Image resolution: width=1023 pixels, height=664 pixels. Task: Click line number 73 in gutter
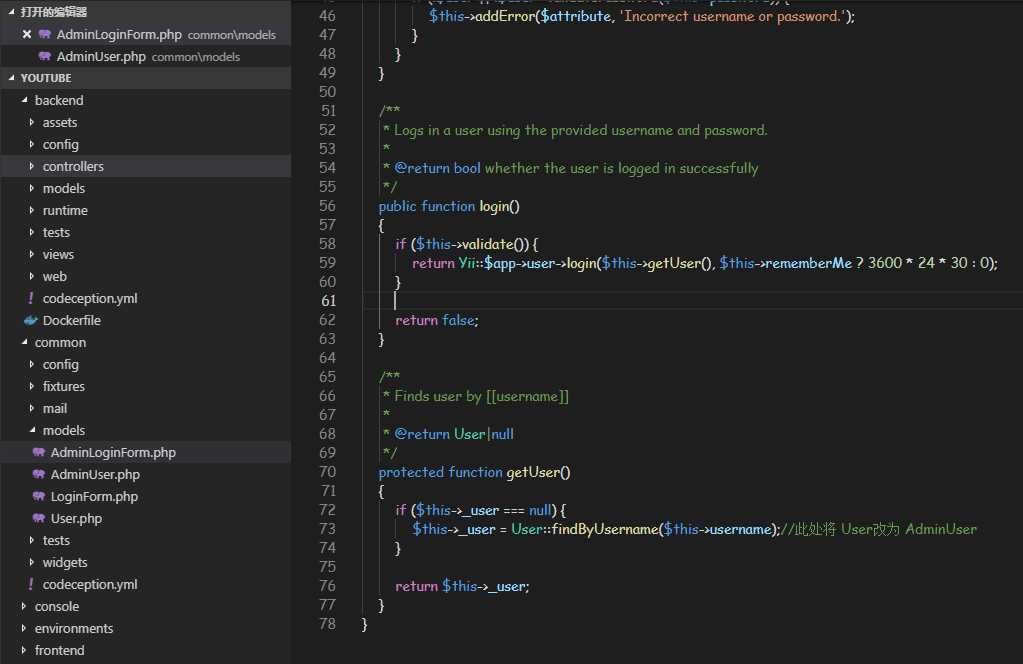[328, 529]
